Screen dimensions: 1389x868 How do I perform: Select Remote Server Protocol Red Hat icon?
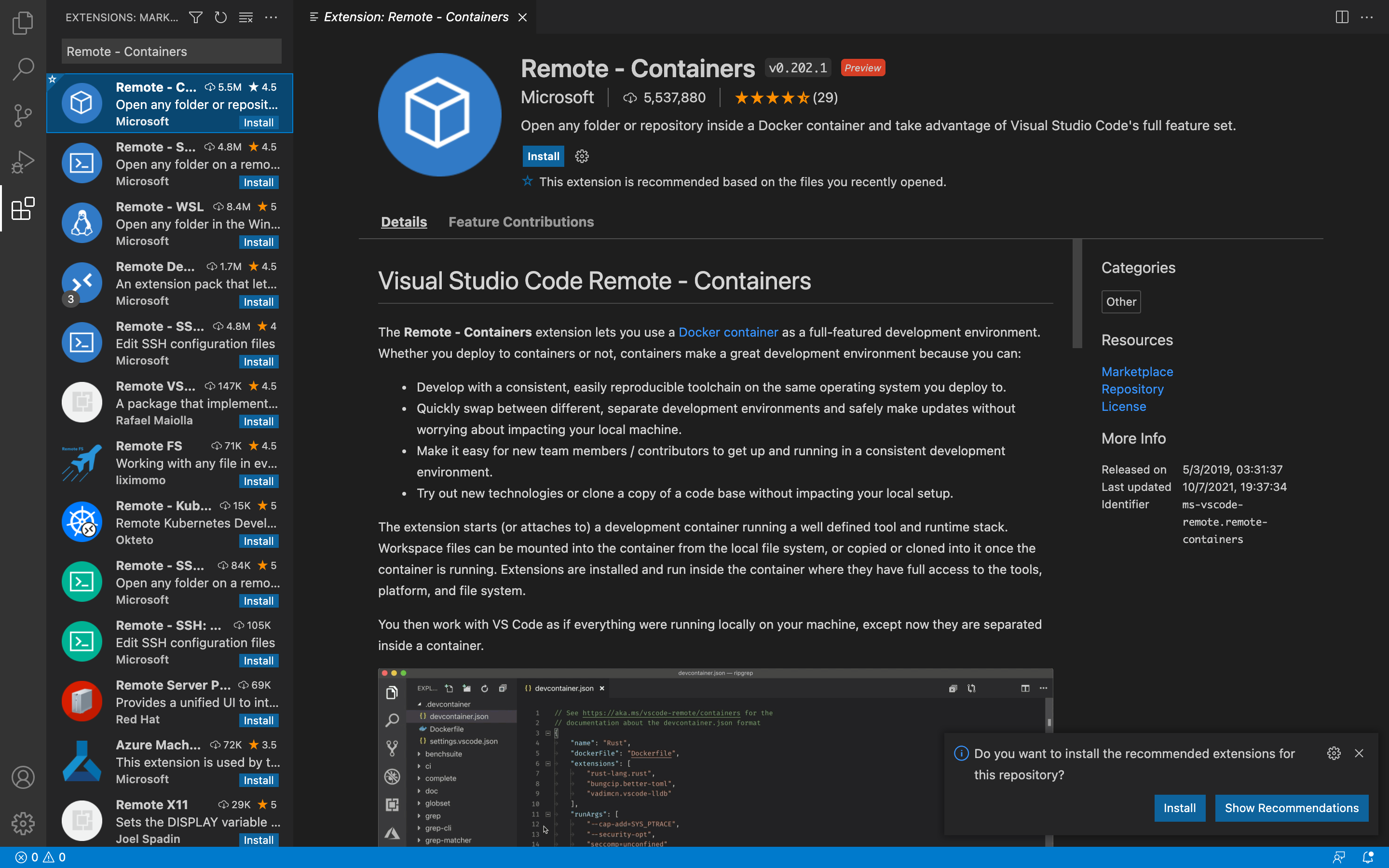point(82,701)
